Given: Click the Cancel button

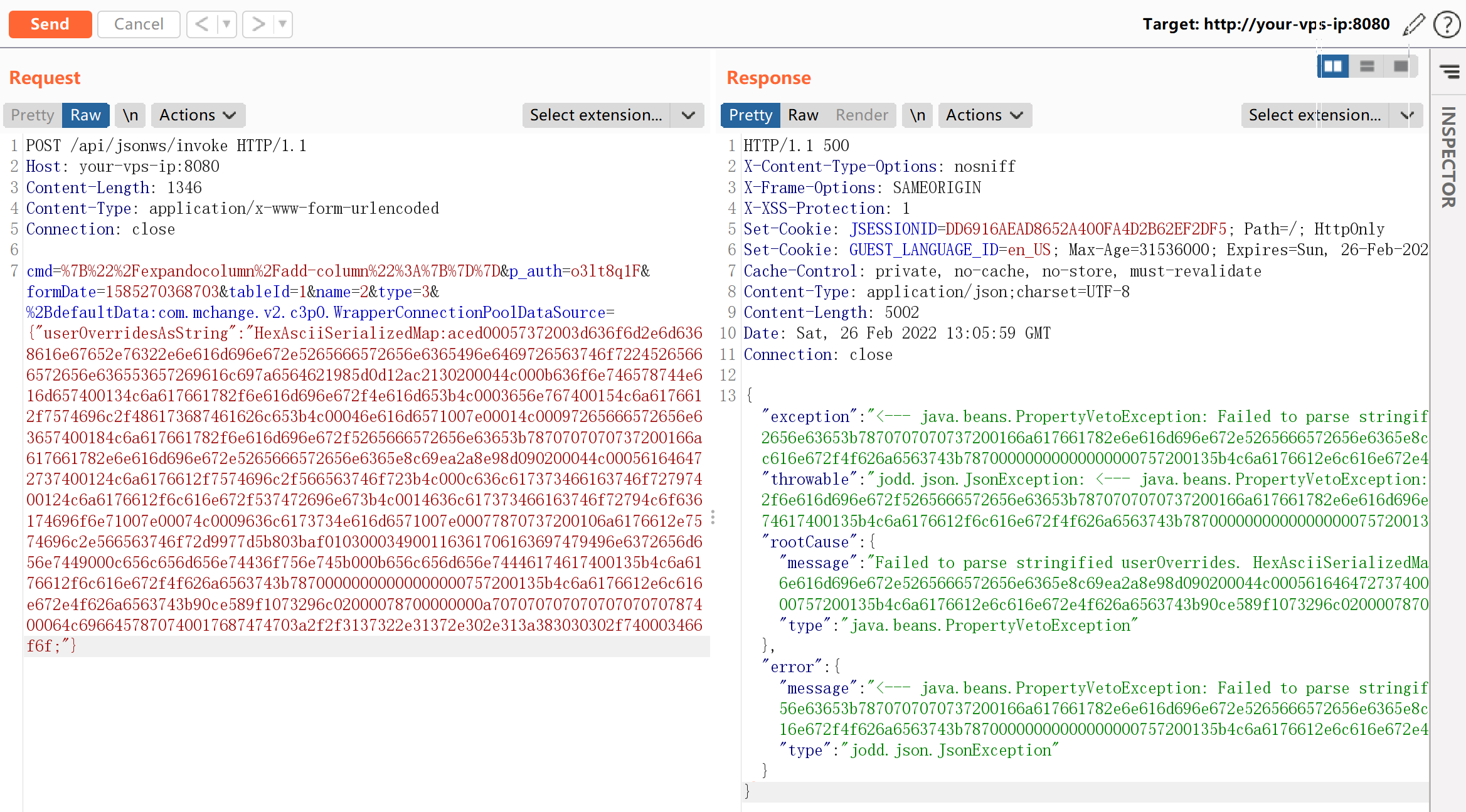Looking at the screenshot, I should 139,24.
